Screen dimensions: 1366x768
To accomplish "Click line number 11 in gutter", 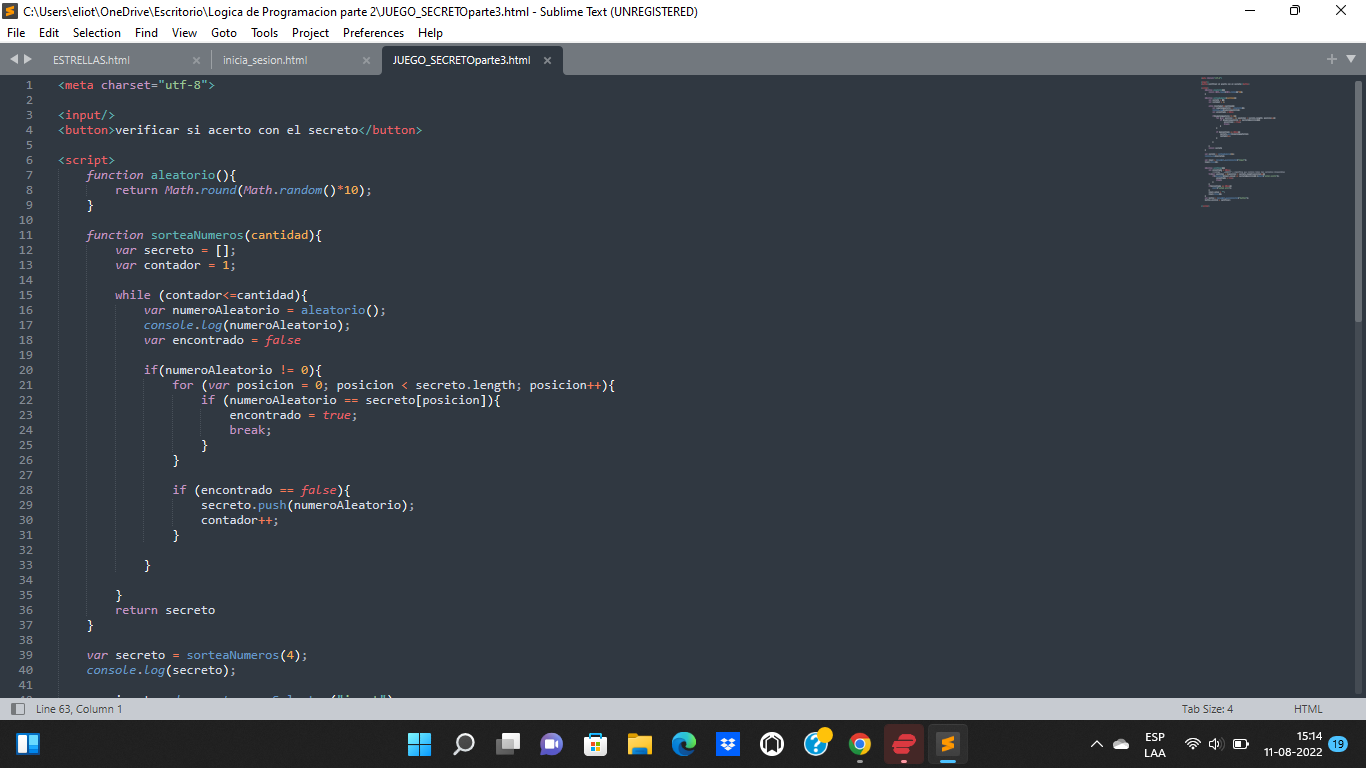I will [26, 235].
